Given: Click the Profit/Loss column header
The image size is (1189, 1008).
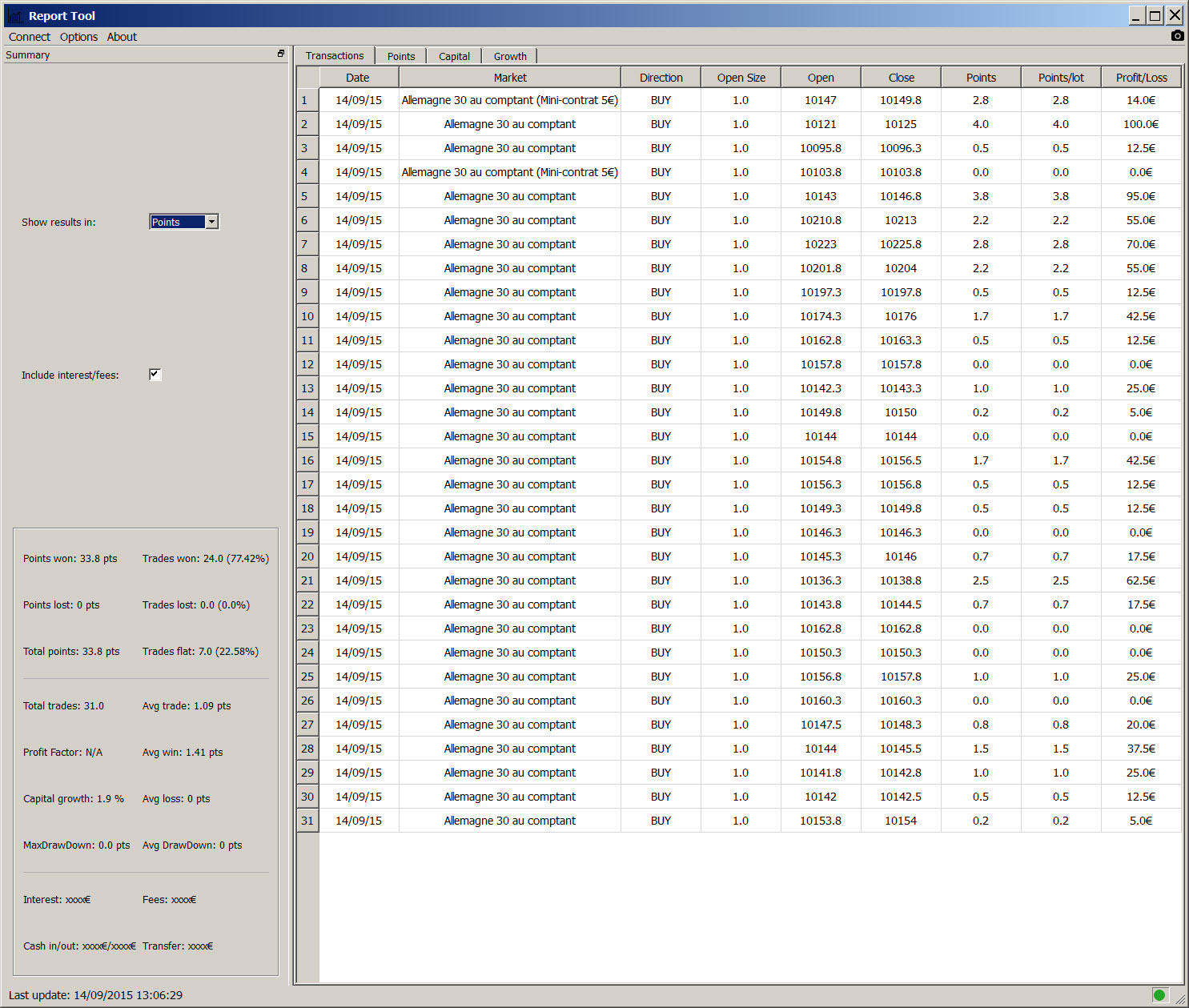Looking at the screenshot, I should 1141,78.
